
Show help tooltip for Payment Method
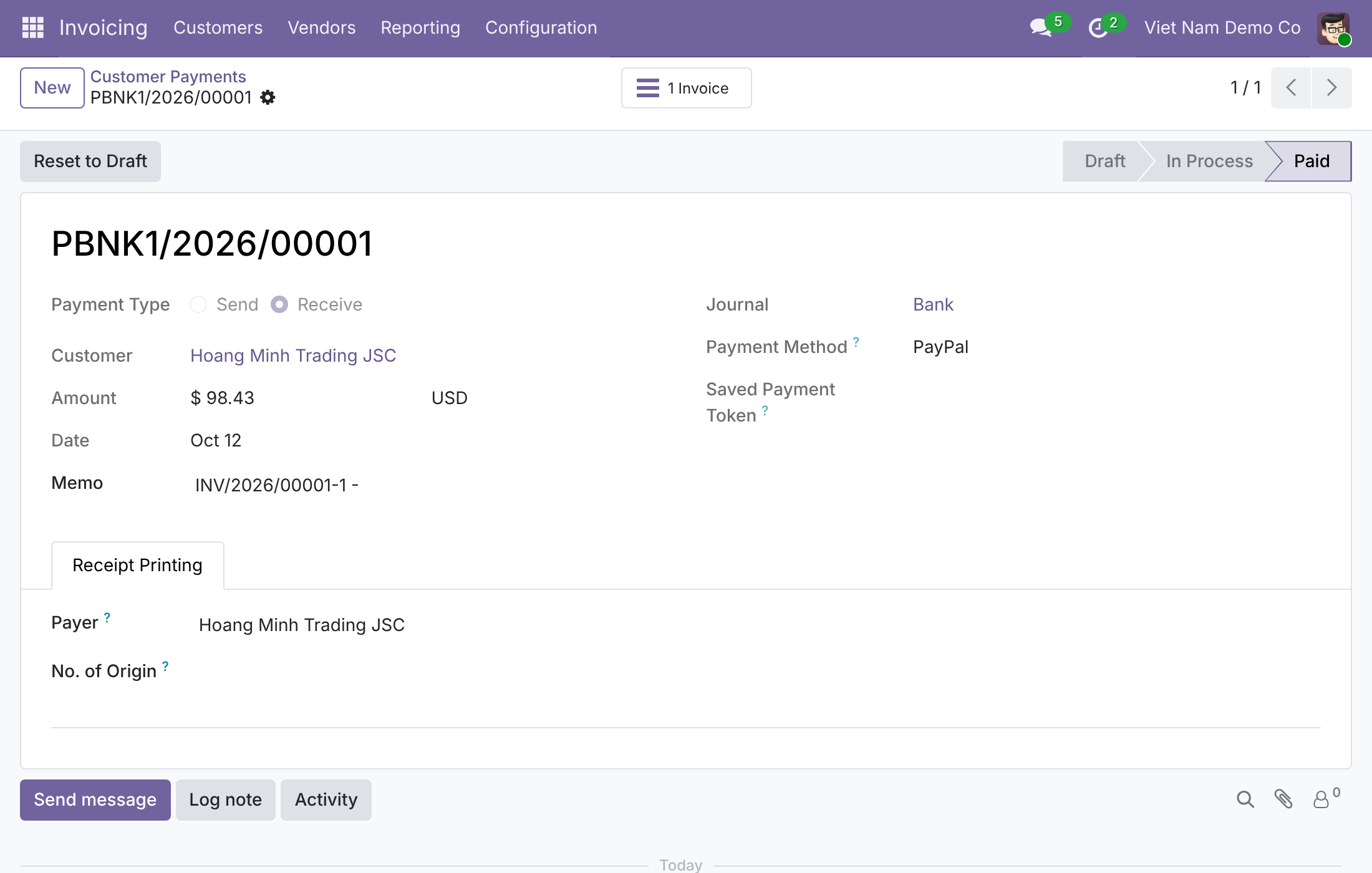click(856, 342)
